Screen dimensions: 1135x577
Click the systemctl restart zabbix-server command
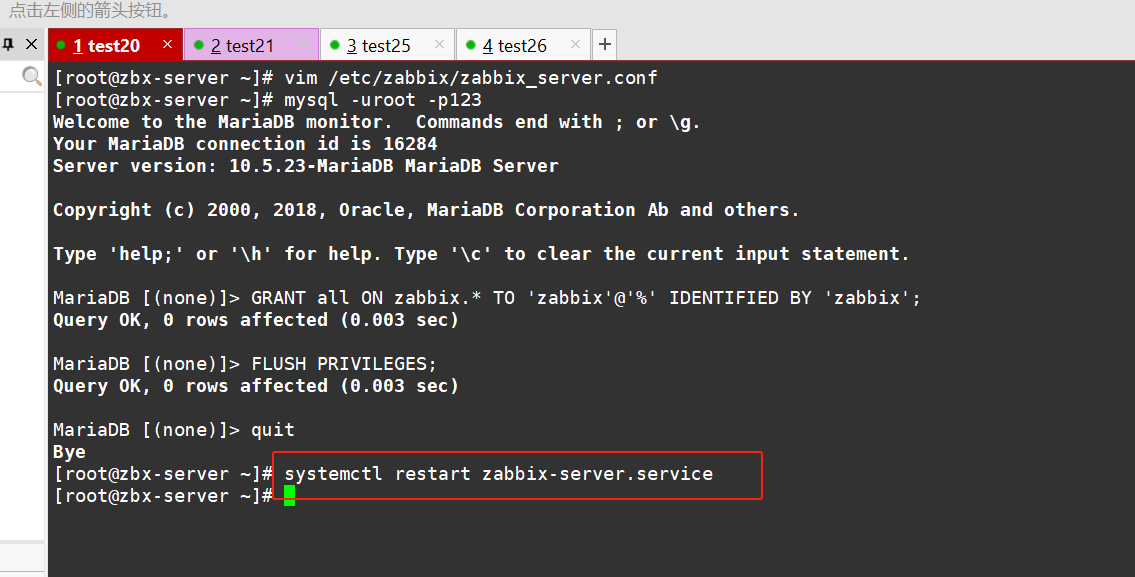(x=498, y=474)
